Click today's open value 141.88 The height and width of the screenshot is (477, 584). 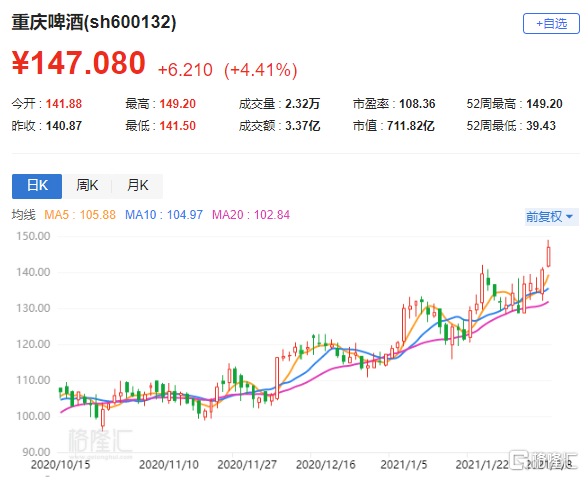64,104
